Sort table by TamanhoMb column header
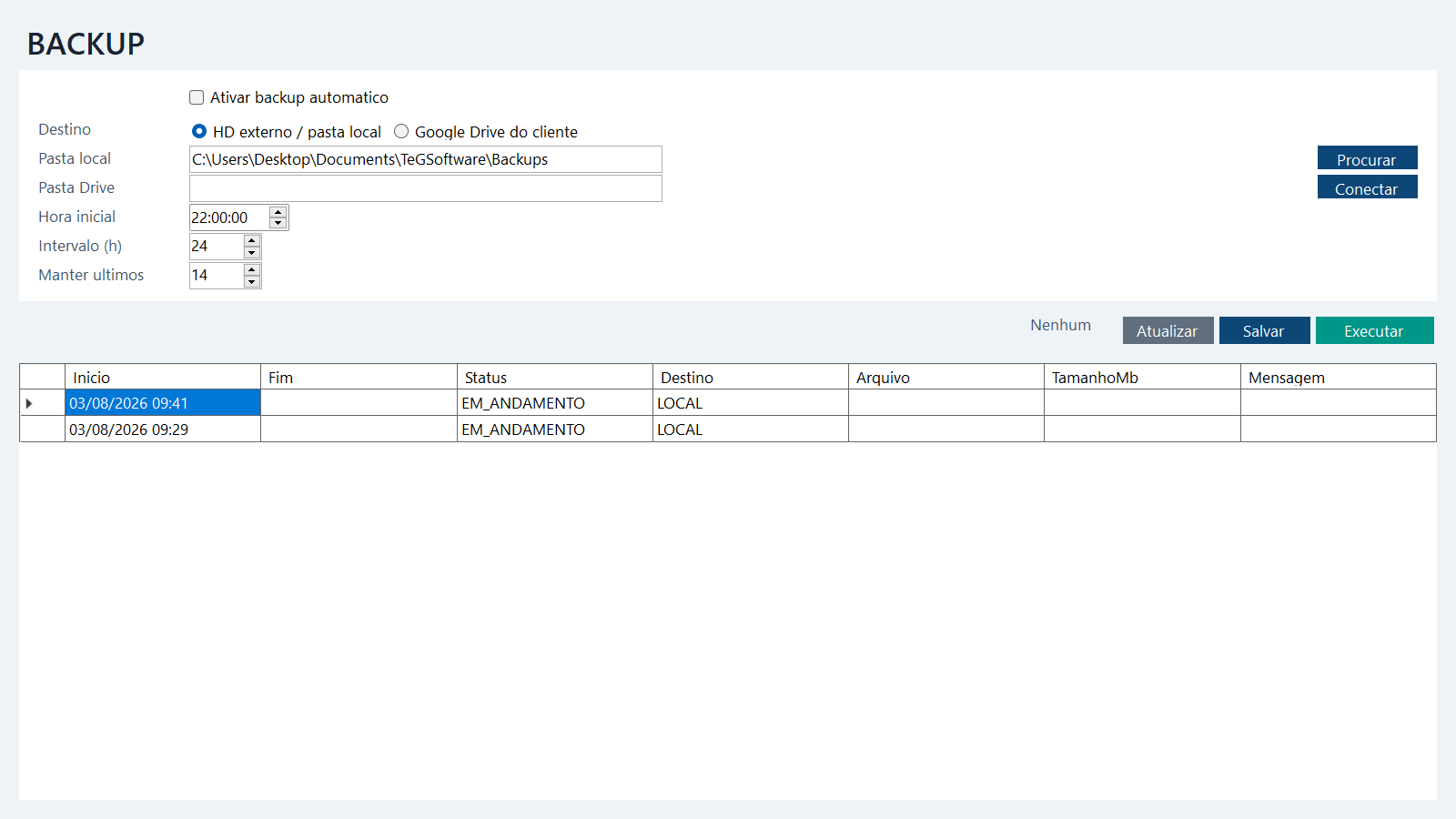 (1142, 377)
